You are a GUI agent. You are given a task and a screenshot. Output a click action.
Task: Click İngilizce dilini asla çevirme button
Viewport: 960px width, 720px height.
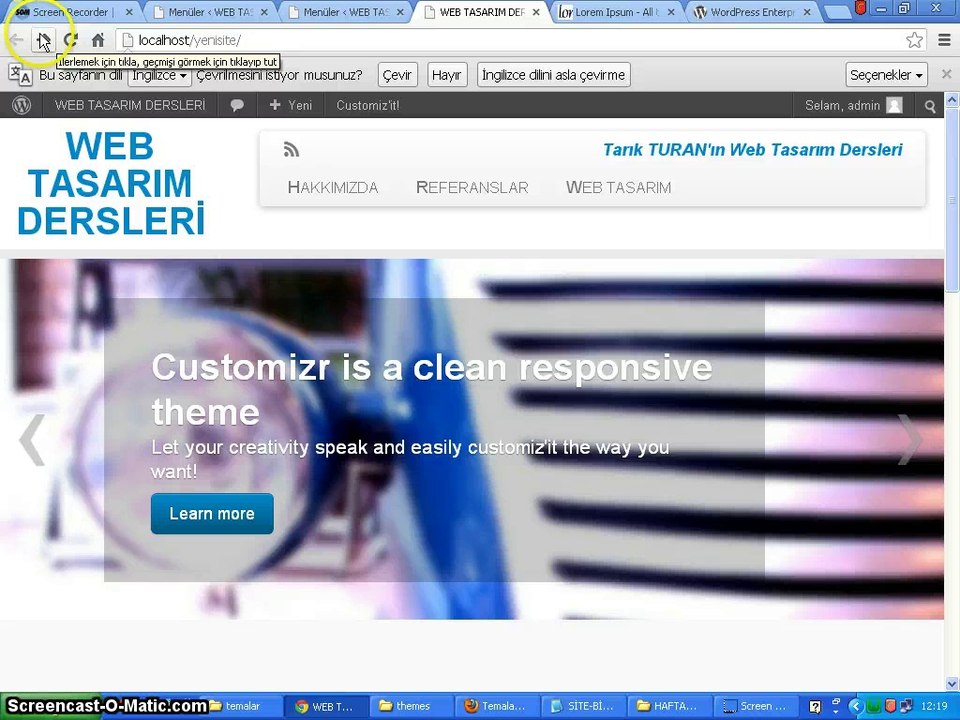click(553, 75)
